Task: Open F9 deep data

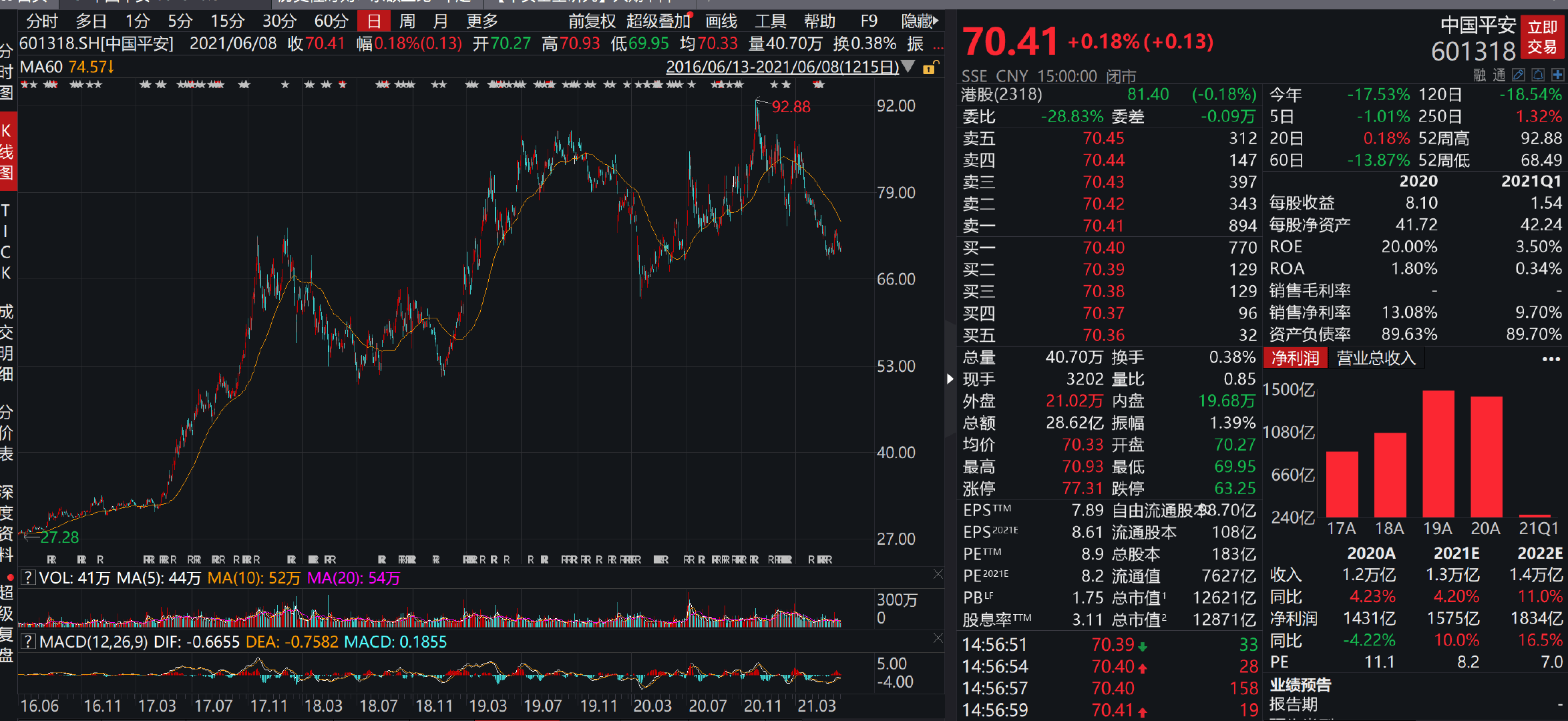Action: (x=869, y=21)
